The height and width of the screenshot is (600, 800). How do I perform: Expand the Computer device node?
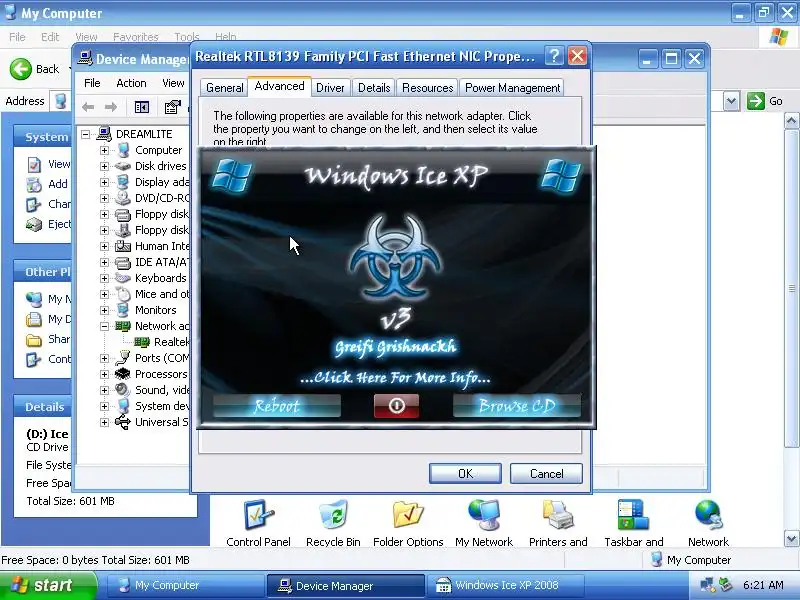(x=104, y=151)
